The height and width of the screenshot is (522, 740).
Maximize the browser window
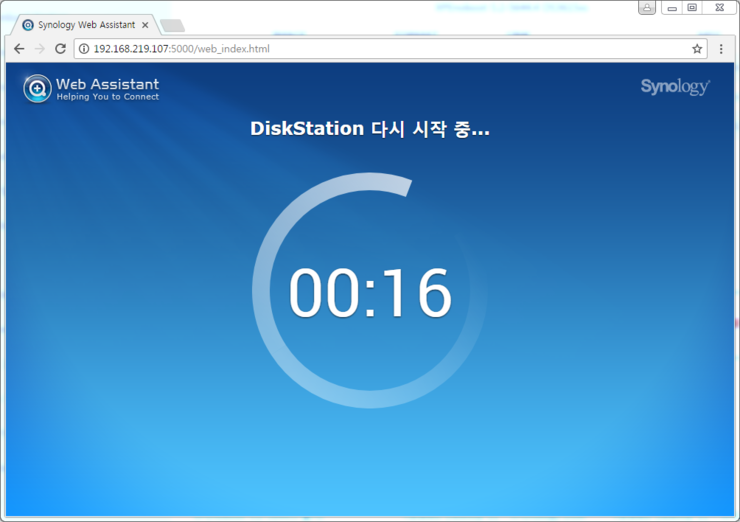click(x=692, y=8)
